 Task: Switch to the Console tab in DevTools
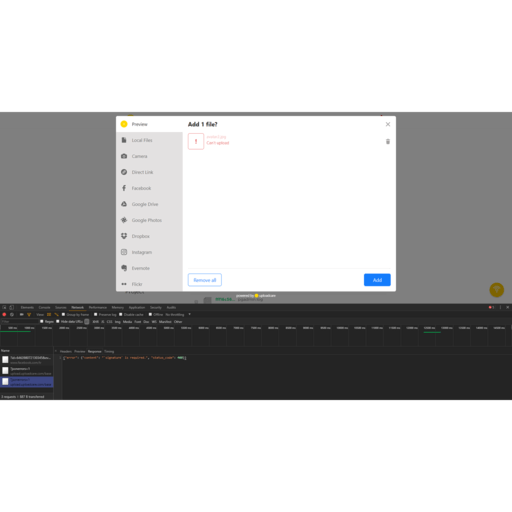point(44,307)
